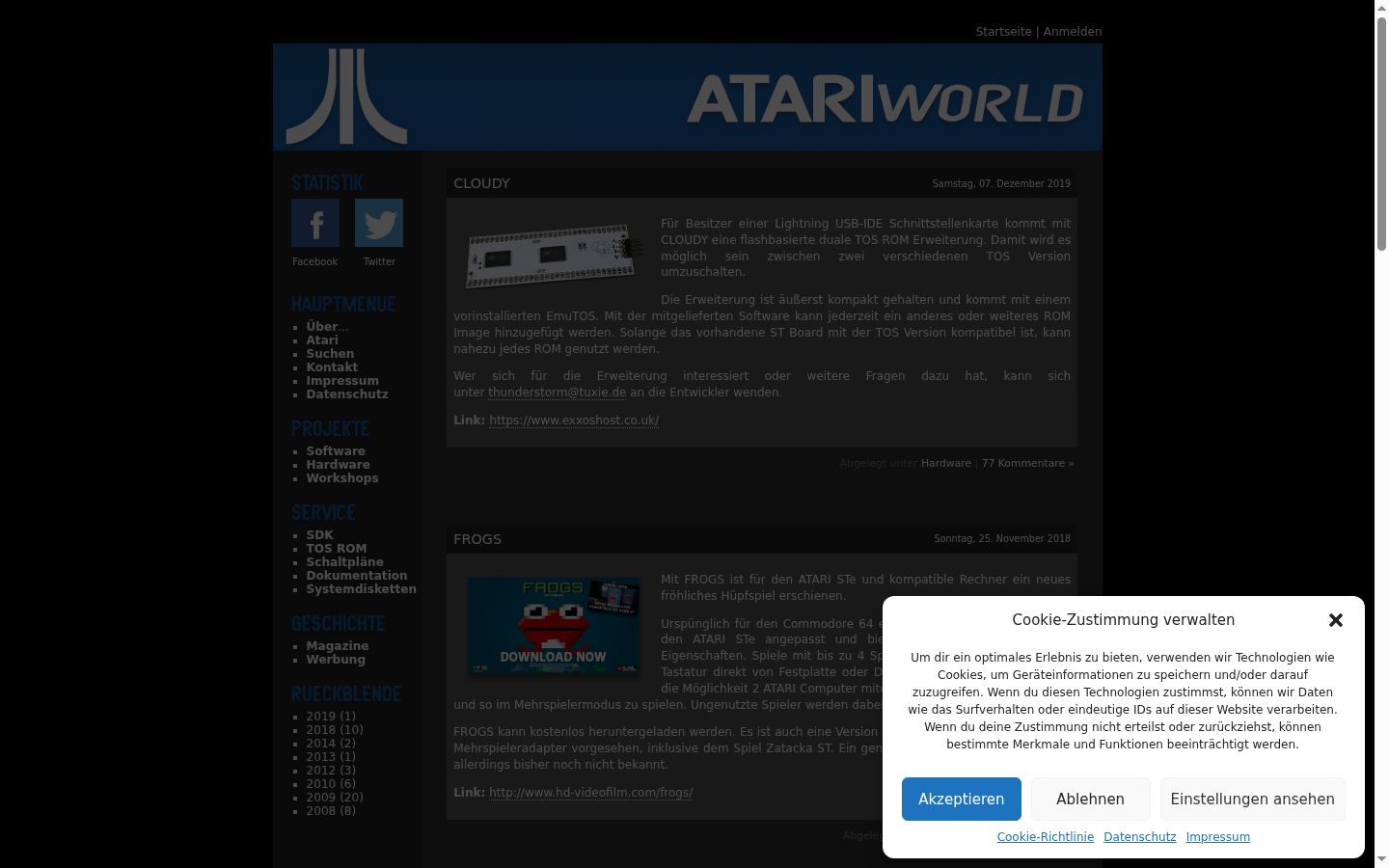Open the Systemdisketten service link
The image size is (1389, 868).
[x=362, y=589]
